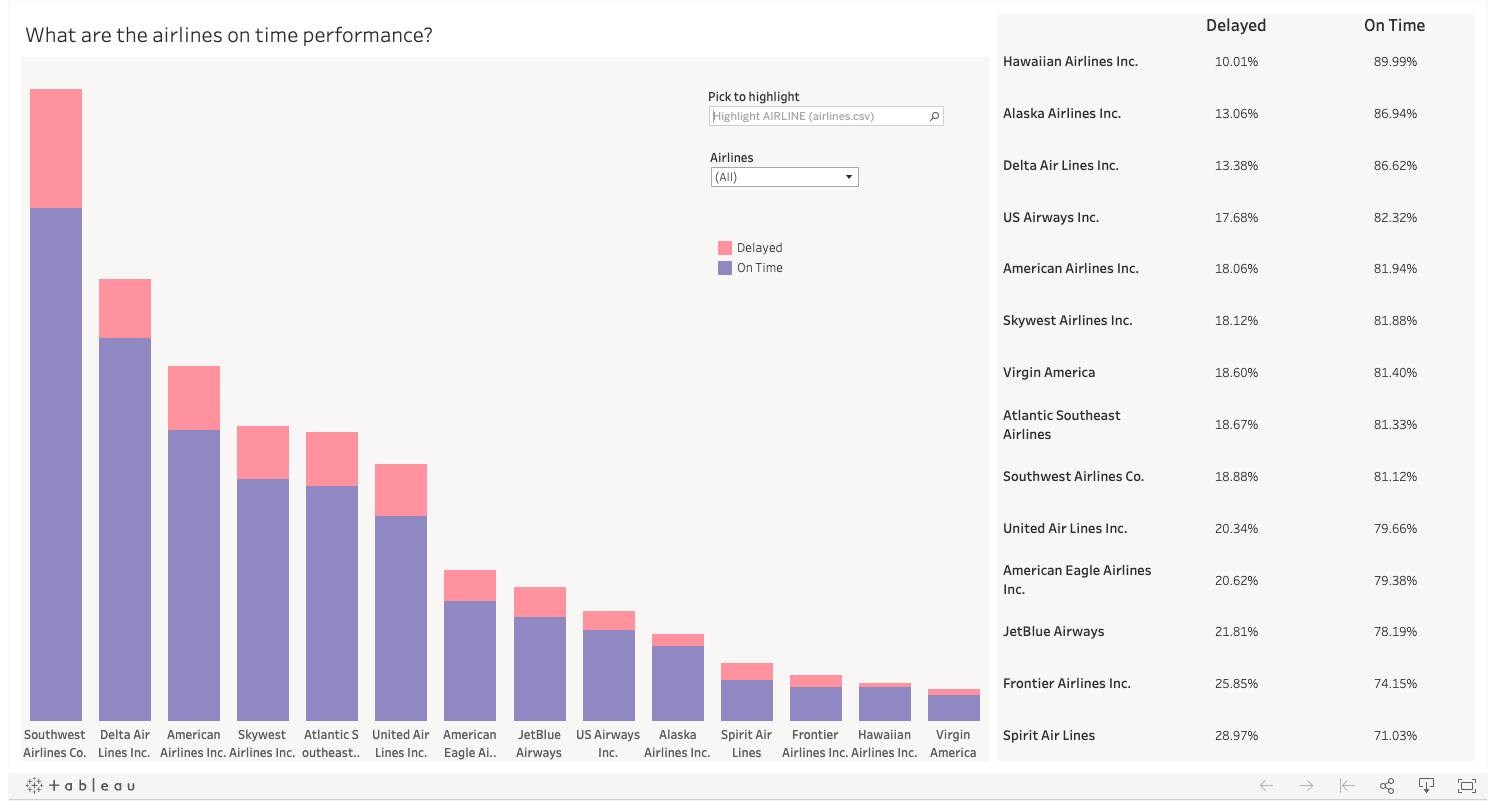
Task: Click the JetBlue Airways on-time bar
Action: click(x=540, y=669)
